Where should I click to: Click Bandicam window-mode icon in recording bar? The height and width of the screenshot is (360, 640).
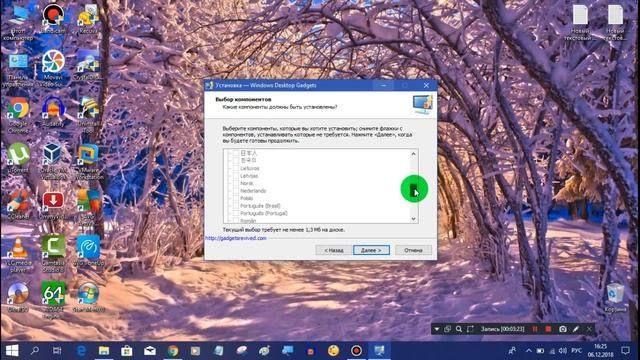[x=447, y=329]
